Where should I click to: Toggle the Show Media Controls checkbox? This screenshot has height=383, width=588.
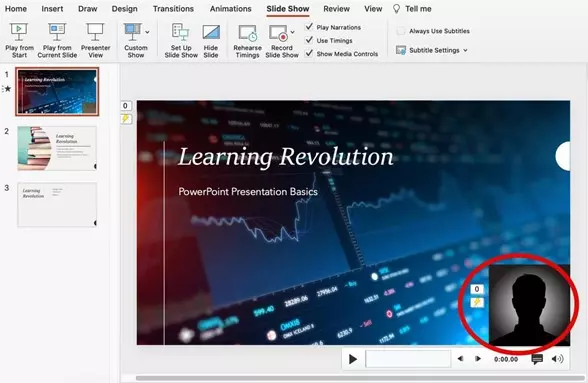pos(309,53)
